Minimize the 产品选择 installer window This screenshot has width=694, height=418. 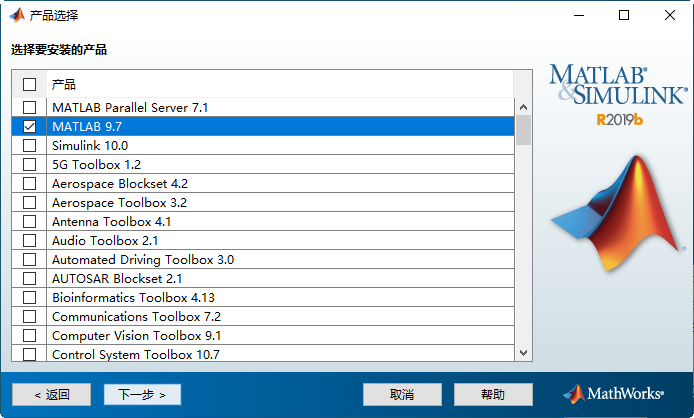[x=579, y=15]
